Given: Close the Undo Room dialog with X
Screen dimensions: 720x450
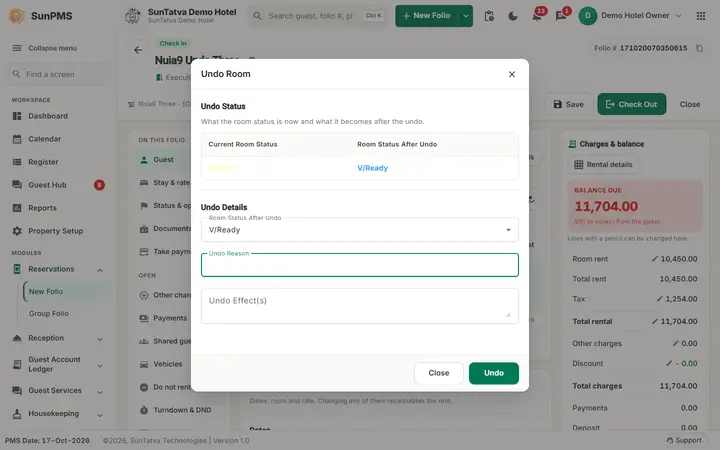Looking at the screenshot, I should coord(512,74).
